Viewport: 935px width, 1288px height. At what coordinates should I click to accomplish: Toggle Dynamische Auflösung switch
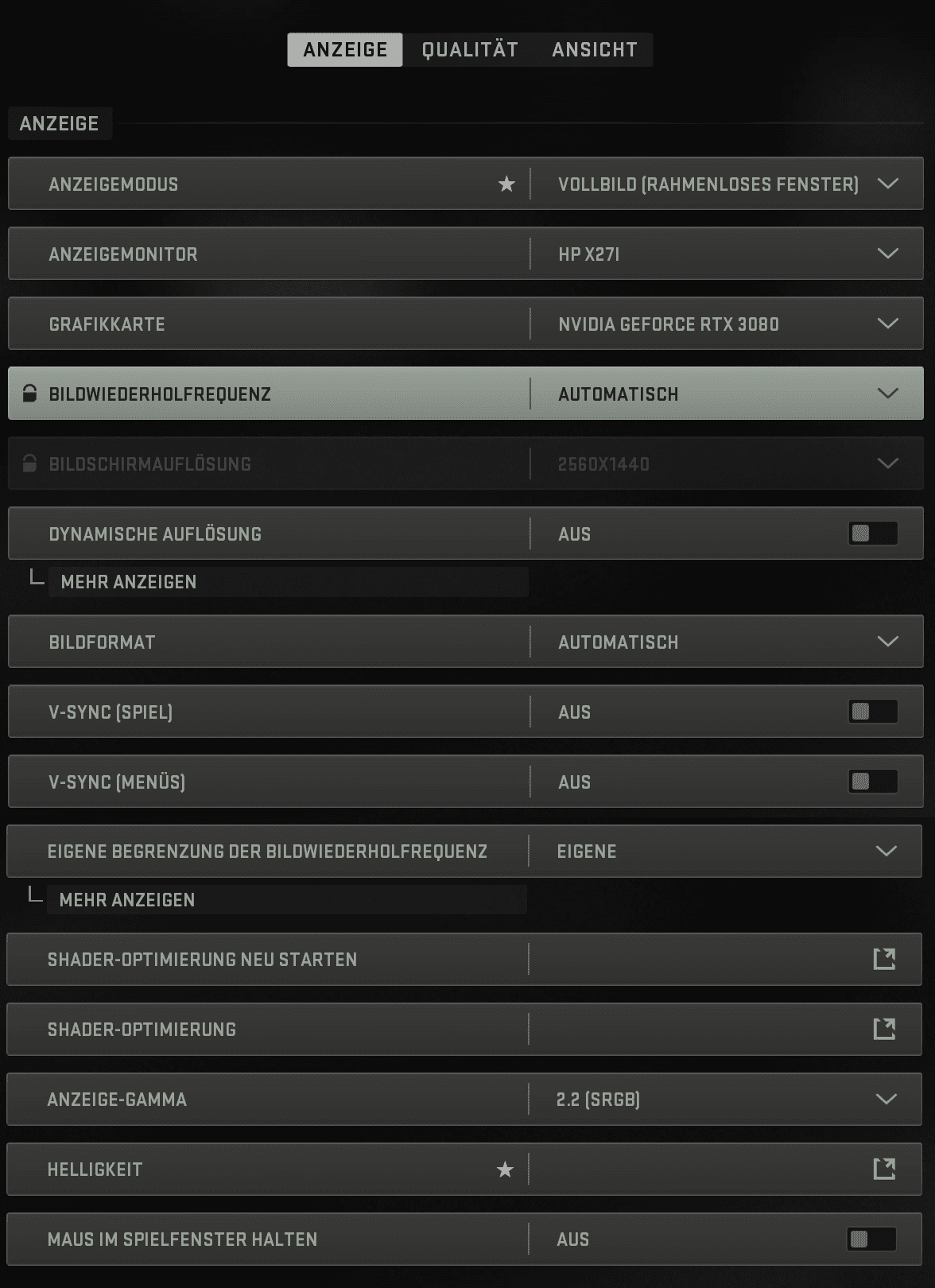coord(872,533)
